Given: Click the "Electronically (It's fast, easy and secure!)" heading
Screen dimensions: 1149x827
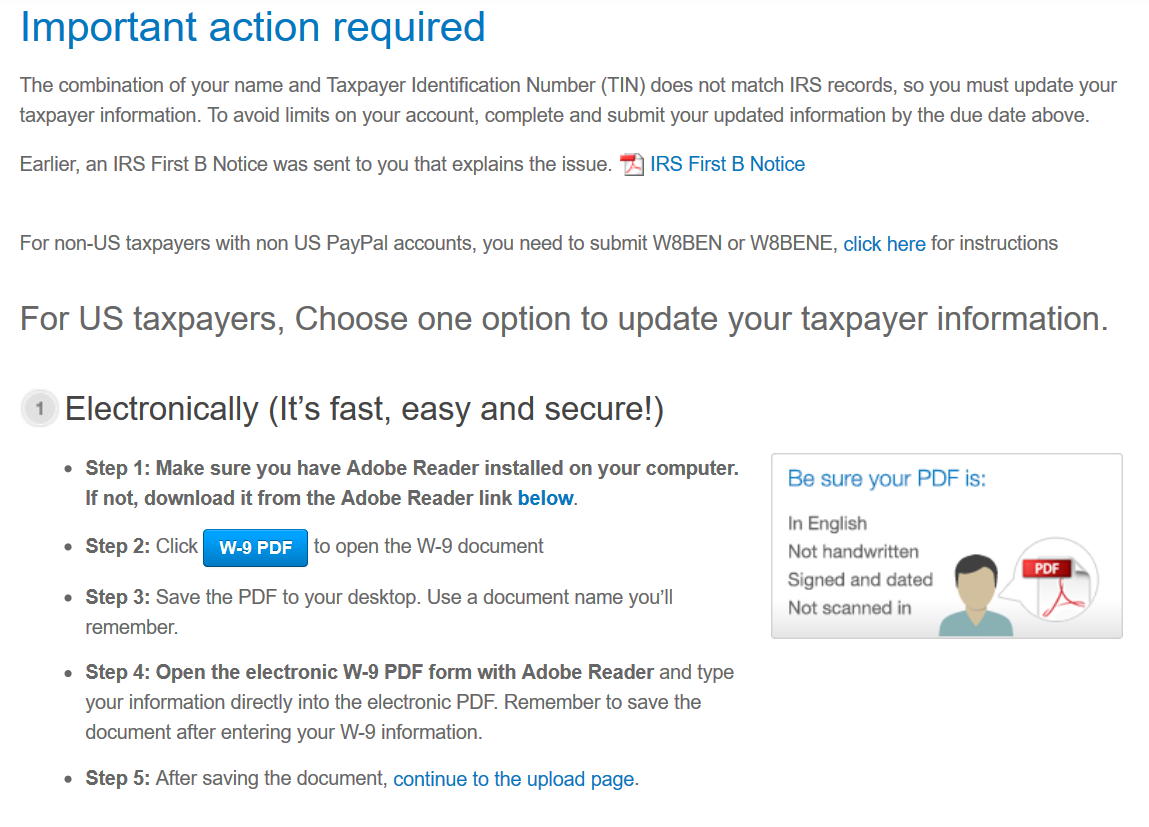Looking at the screenshot, I should (364, 409).
